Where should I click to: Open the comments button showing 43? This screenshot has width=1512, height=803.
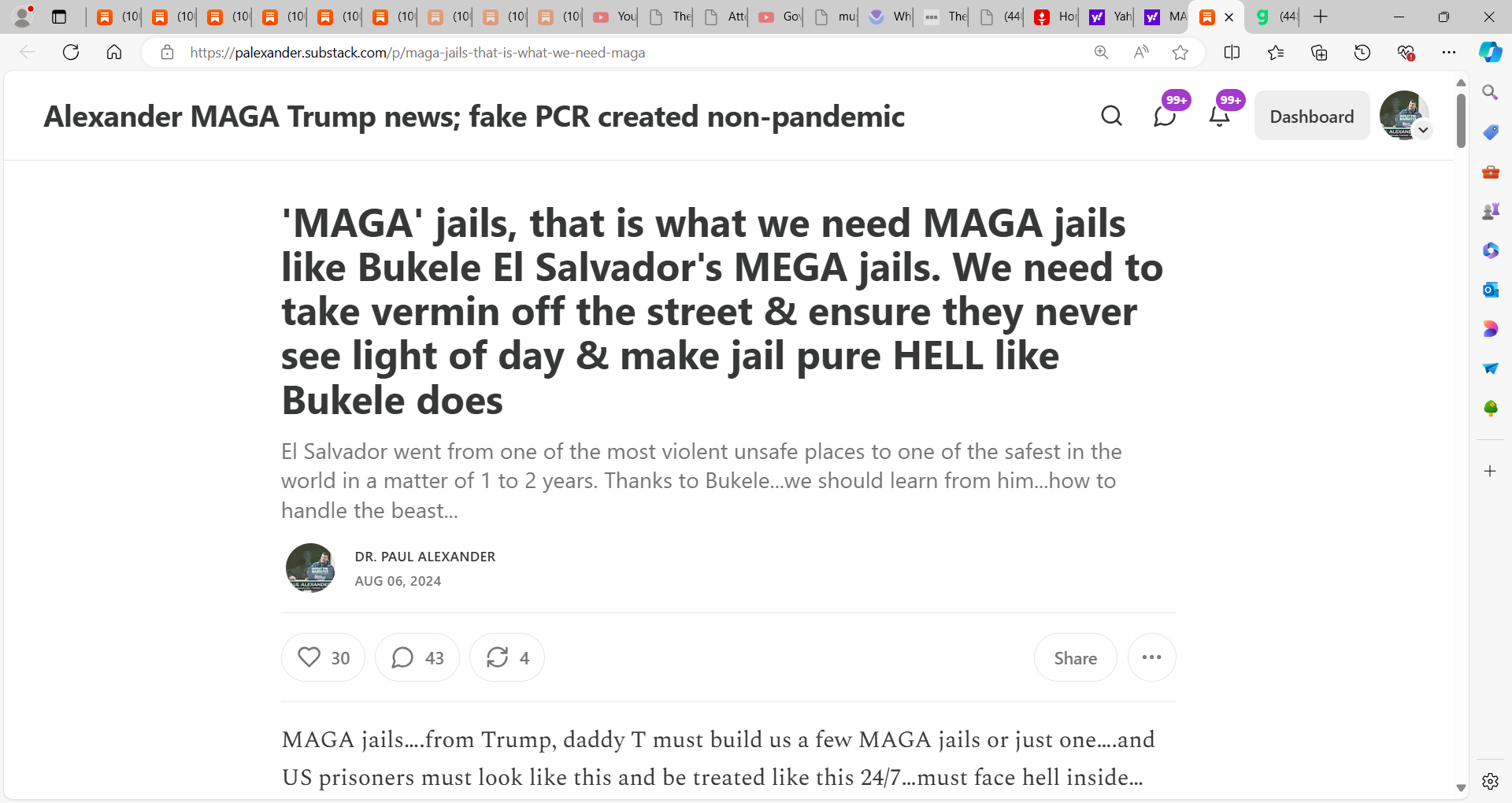coord(417,657)
